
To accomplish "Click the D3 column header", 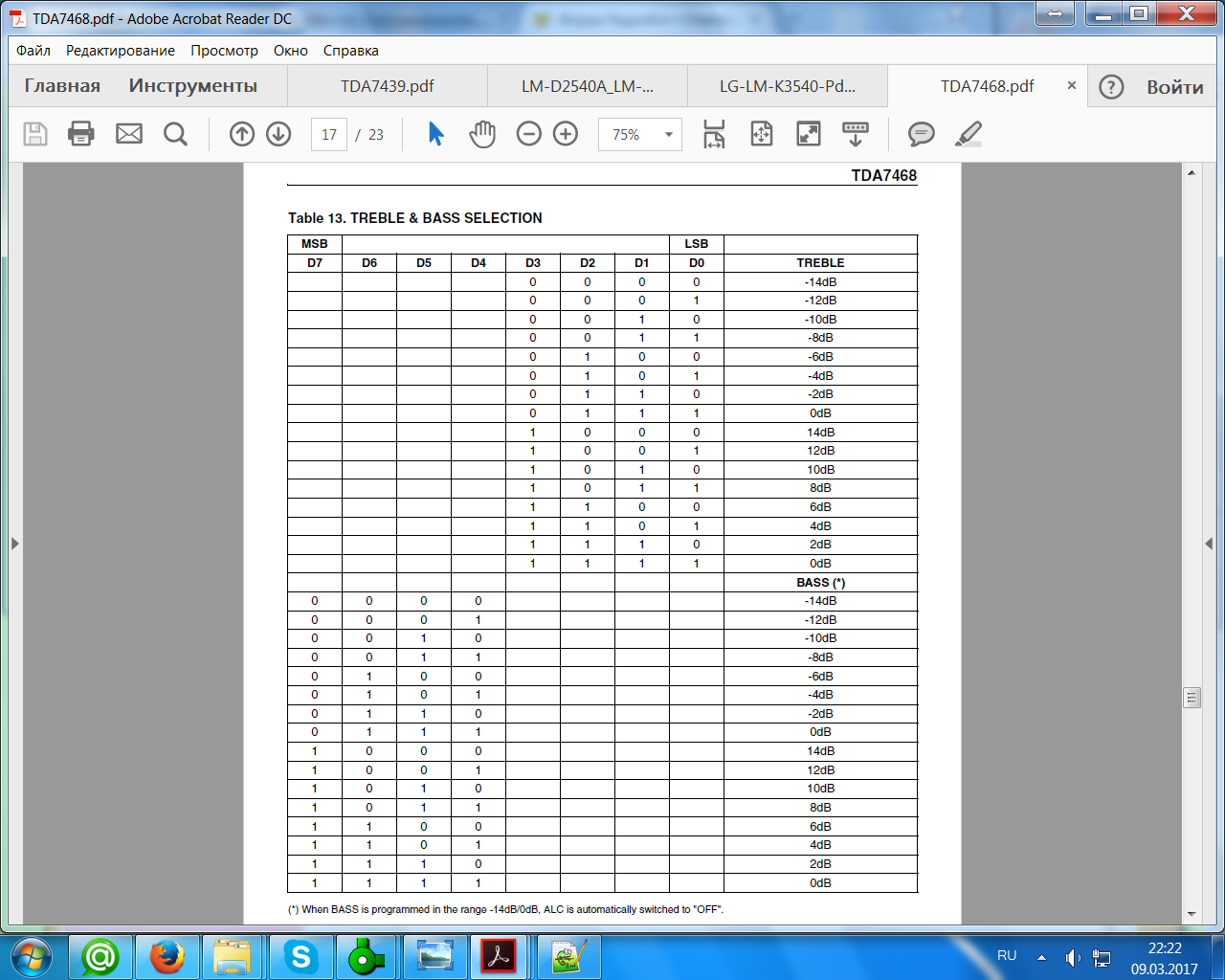I will [533, 263].
